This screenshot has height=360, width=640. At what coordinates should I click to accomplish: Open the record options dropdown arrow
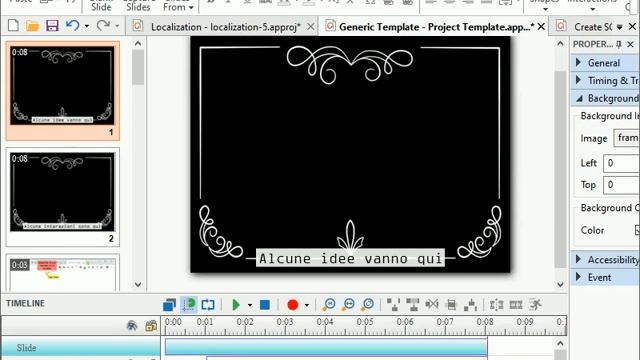click(x=307, y=305)
